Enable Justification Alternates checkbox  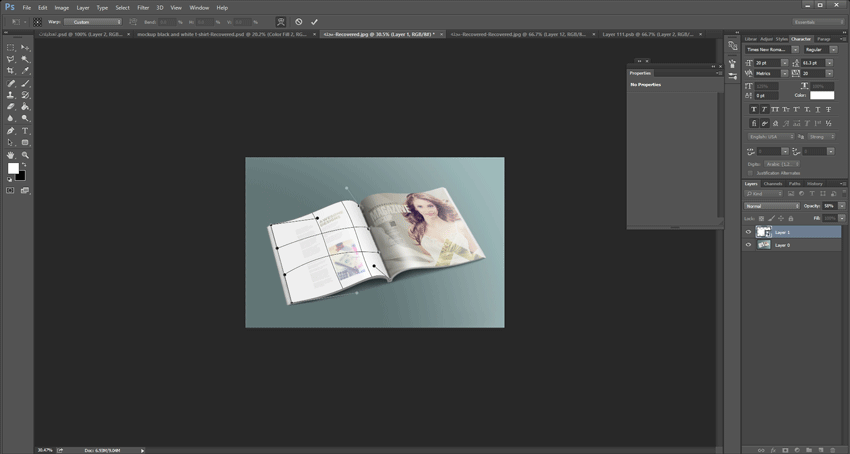coord(750,173)
